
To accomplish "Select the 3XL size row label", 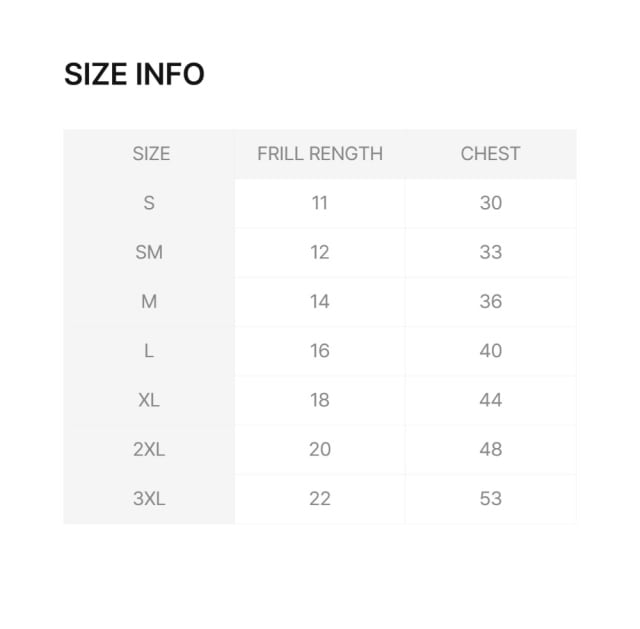I will pyautogui.click(x=149, y=498).
